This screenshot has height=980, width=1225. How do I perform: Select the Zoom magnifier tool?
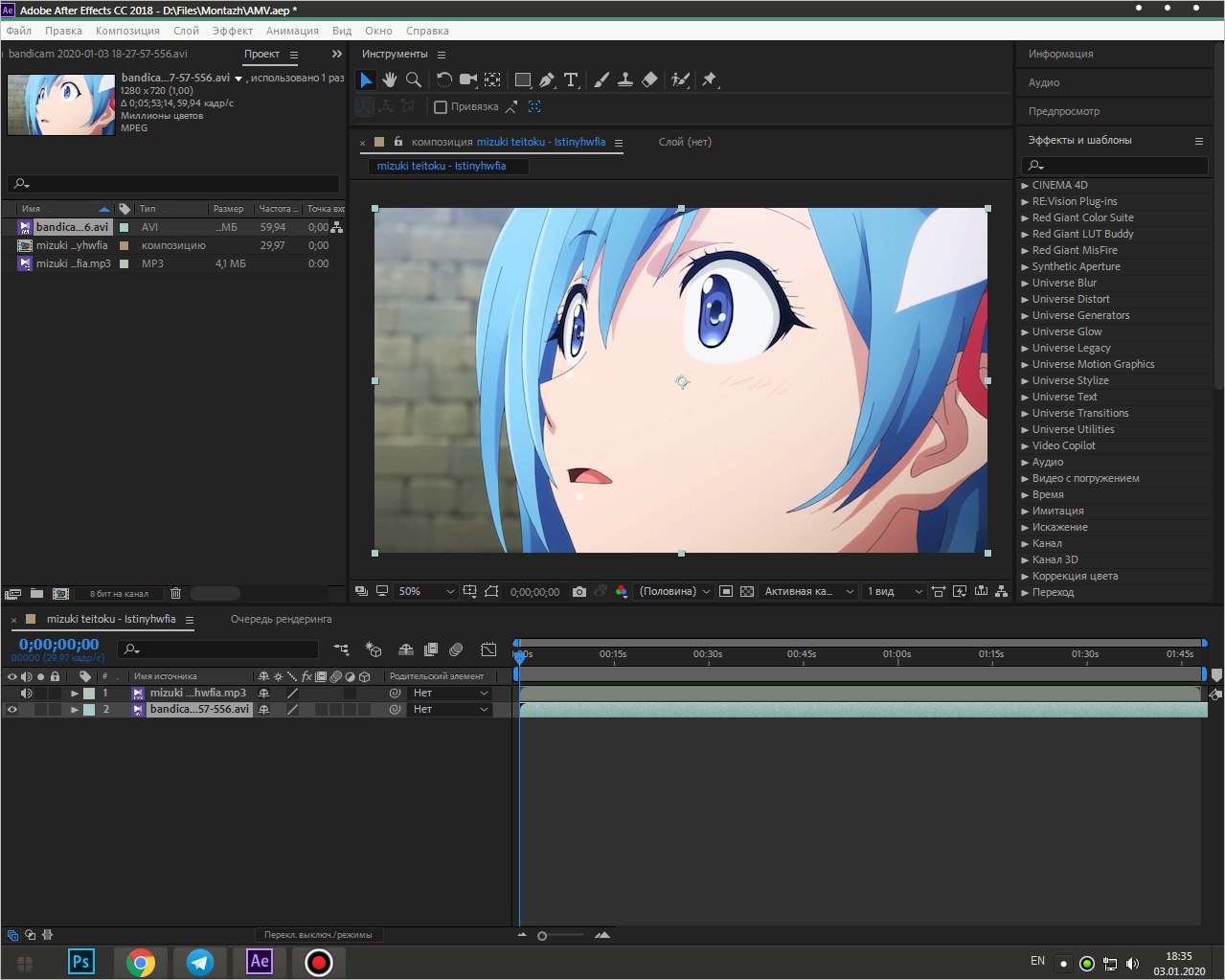click(x=414, y=80)
